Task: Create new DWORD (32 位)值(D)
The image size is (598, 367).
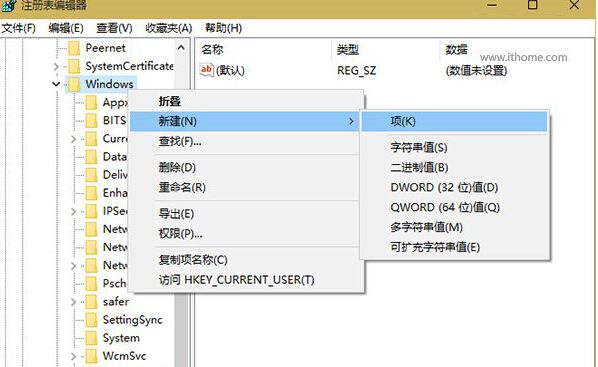Action: pyautogui.click(x=454, y=187)
